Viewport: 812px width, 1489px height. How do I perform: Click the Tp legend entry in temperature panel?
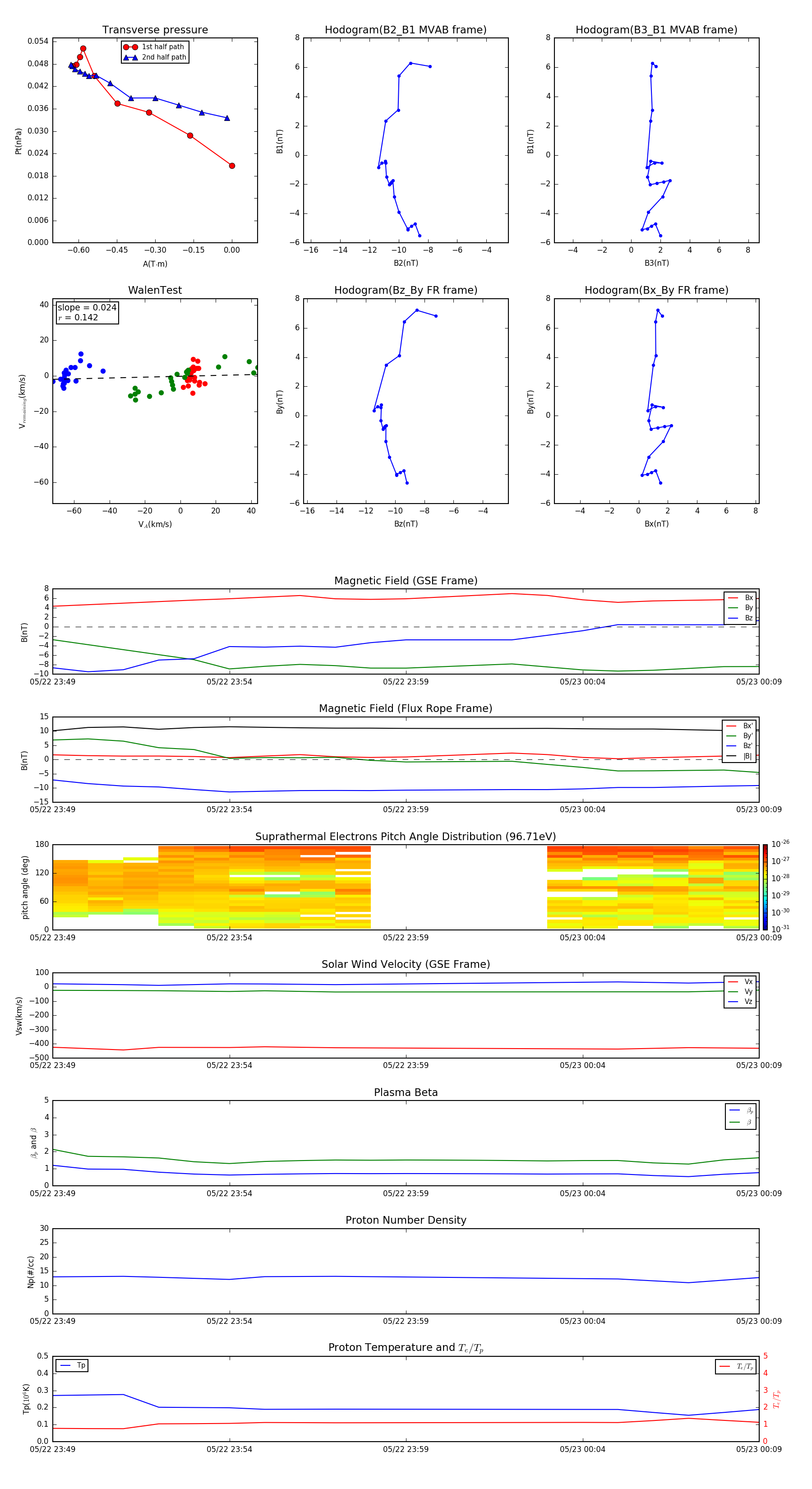click(x=72, y=1366)
